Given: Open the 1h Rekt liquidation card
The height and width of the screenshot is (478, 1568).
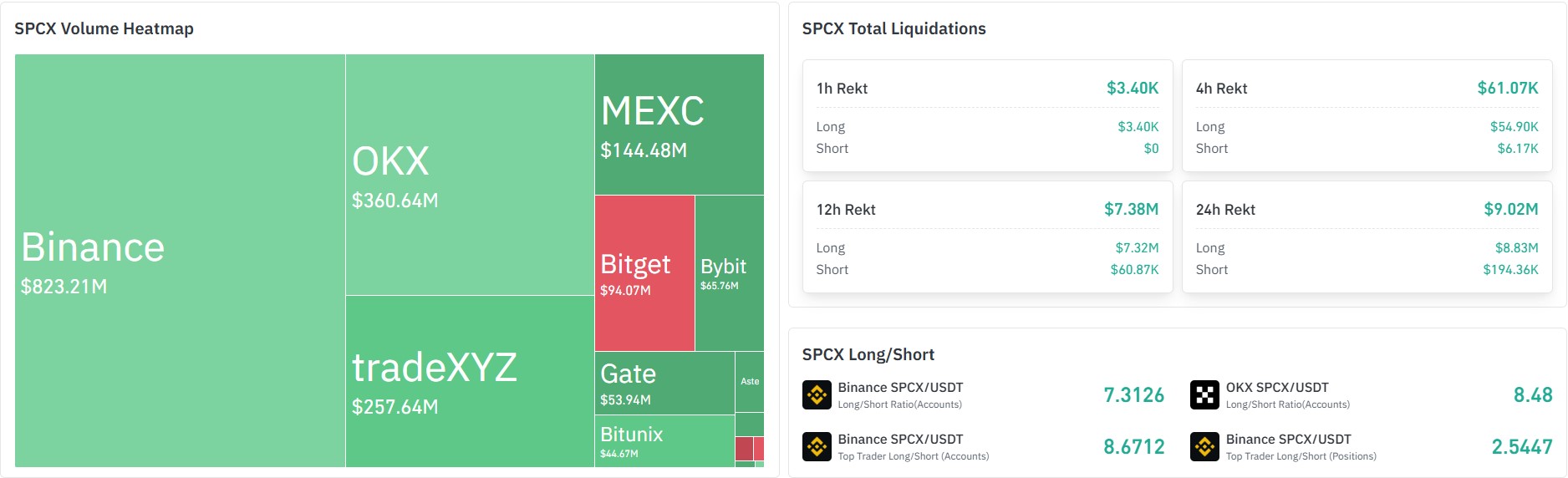Looking at the screenshot, I should tap(988, 115).
